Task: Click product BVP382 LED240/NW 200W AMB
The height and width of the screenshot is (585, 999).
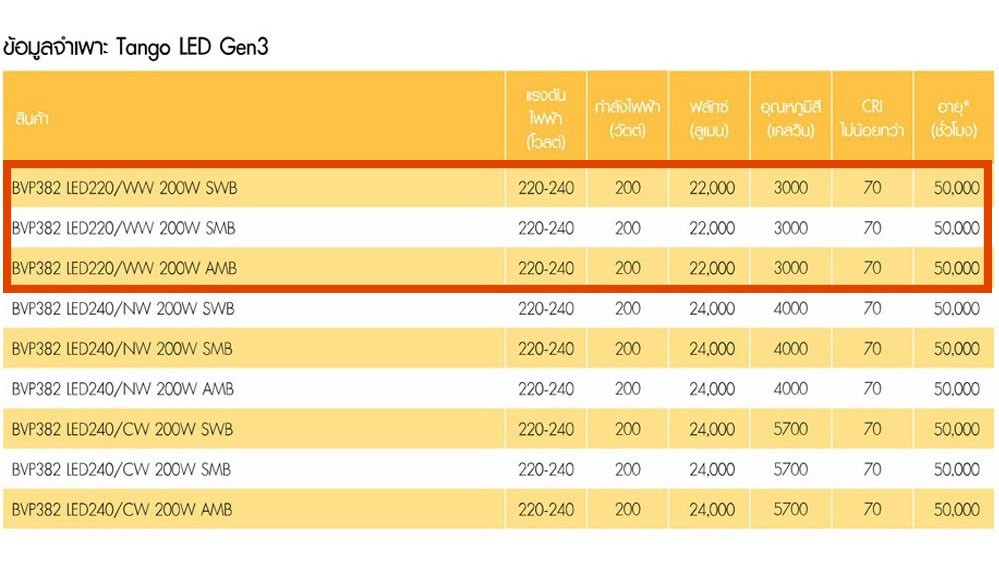Action: click(122, 389)
